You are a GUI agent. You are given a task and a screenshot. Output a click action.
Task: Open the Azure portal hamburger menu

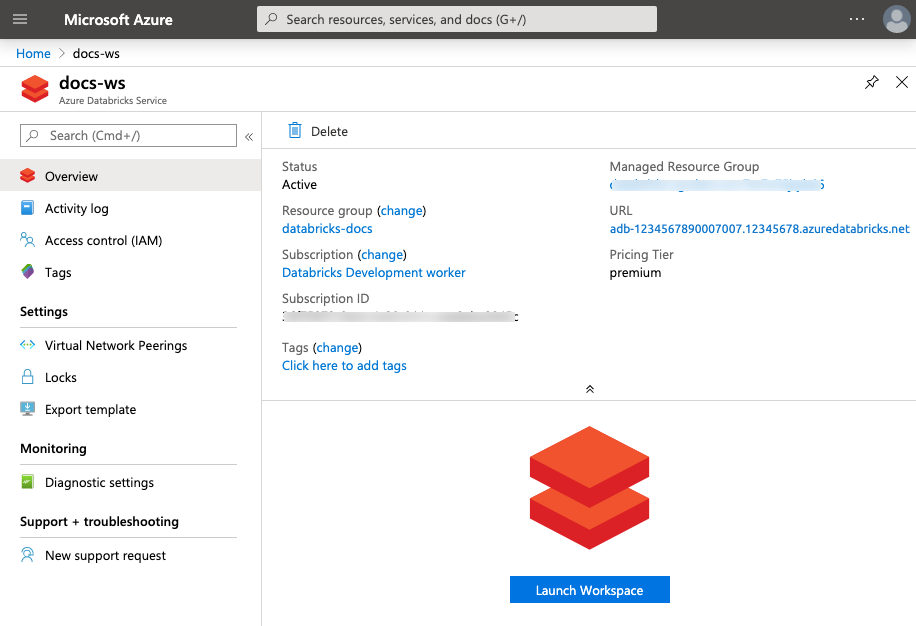coord(20,19)
